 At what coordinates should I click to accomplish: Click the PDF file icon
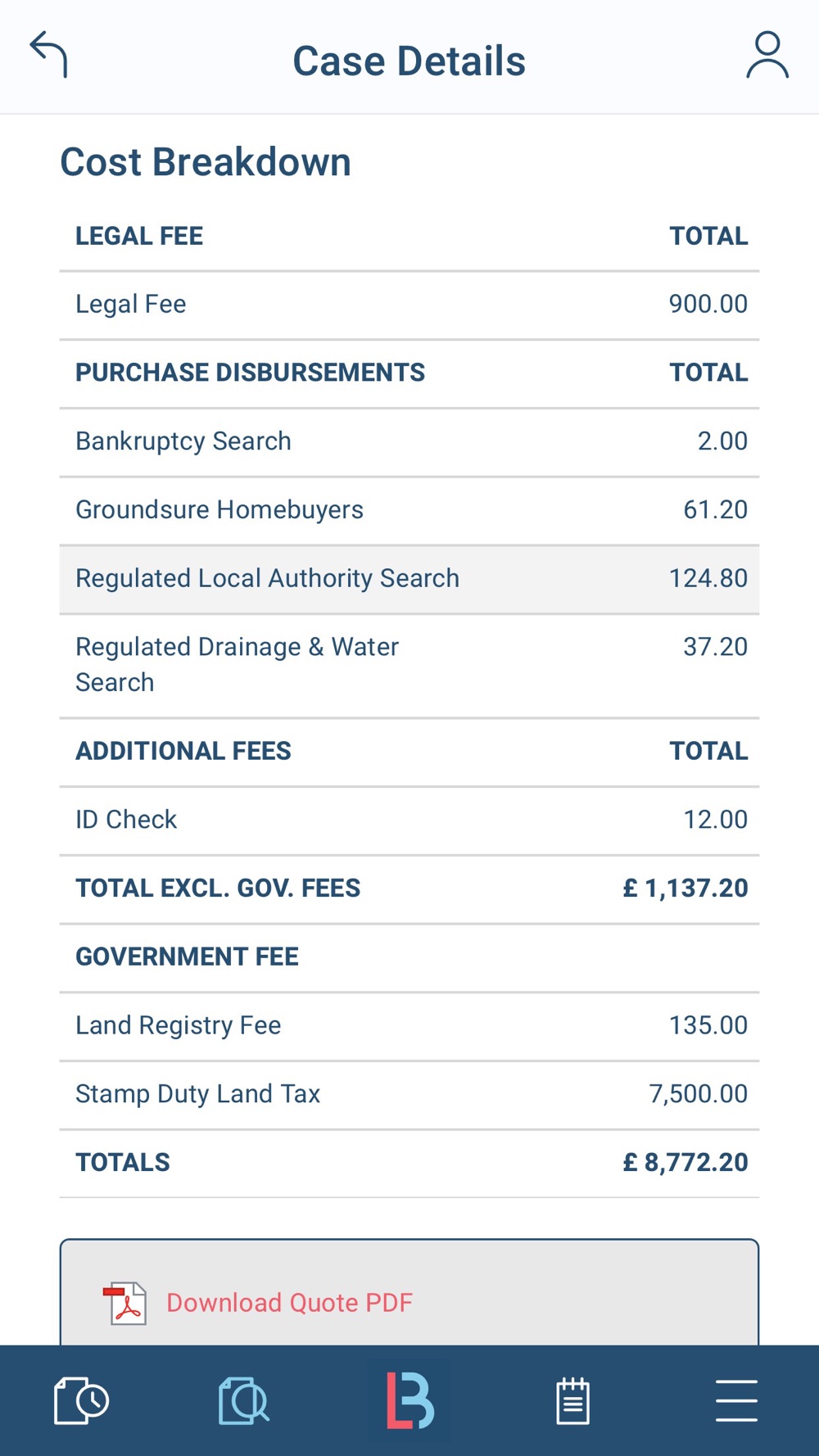125,1303
